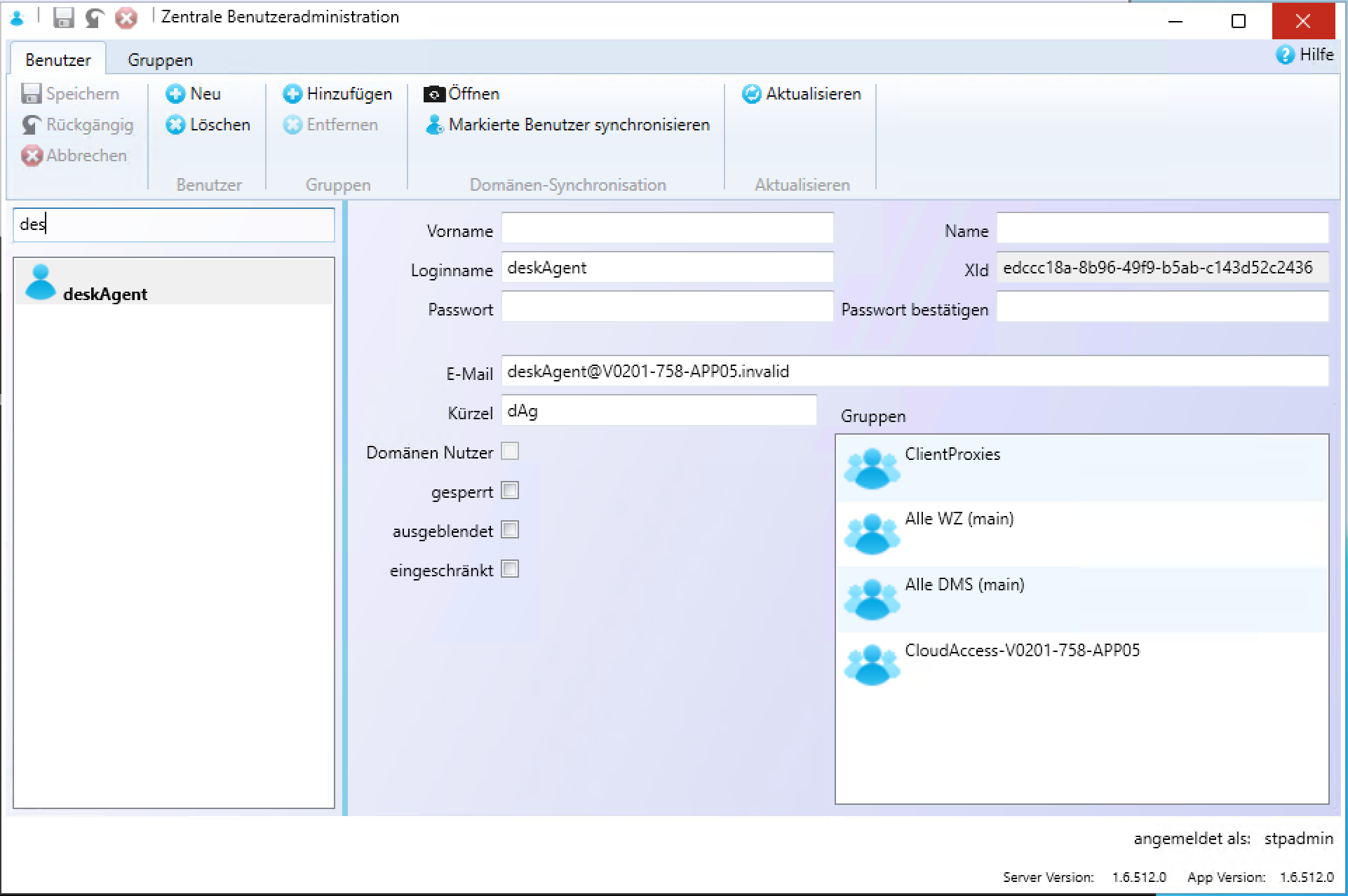This screenshot has height=896, width=1348.
Task: Click the Vorname input field
Action: pos(667,229)
